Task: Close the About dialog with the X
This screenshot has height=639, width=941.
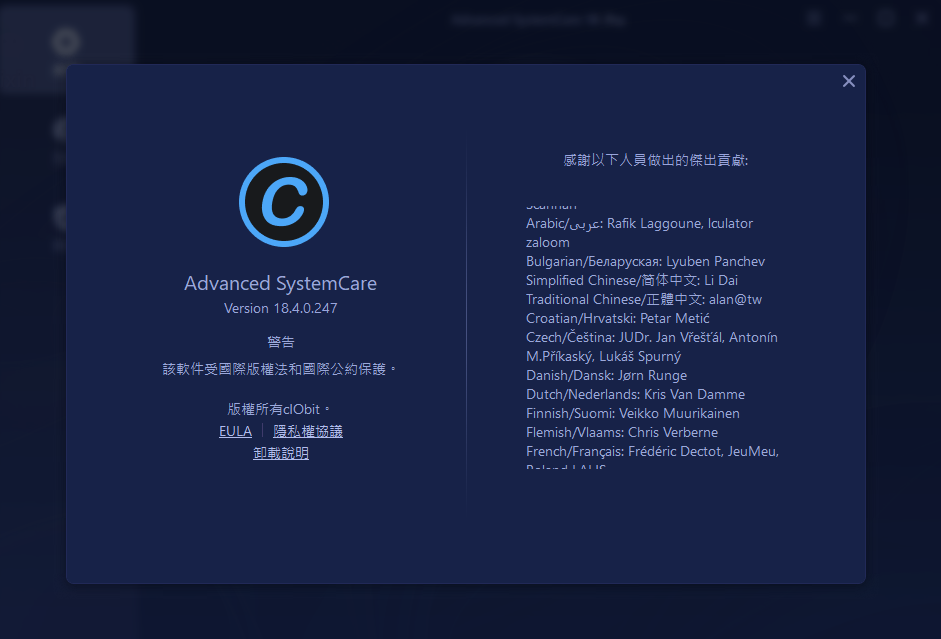Action: [x=849, y=81]
